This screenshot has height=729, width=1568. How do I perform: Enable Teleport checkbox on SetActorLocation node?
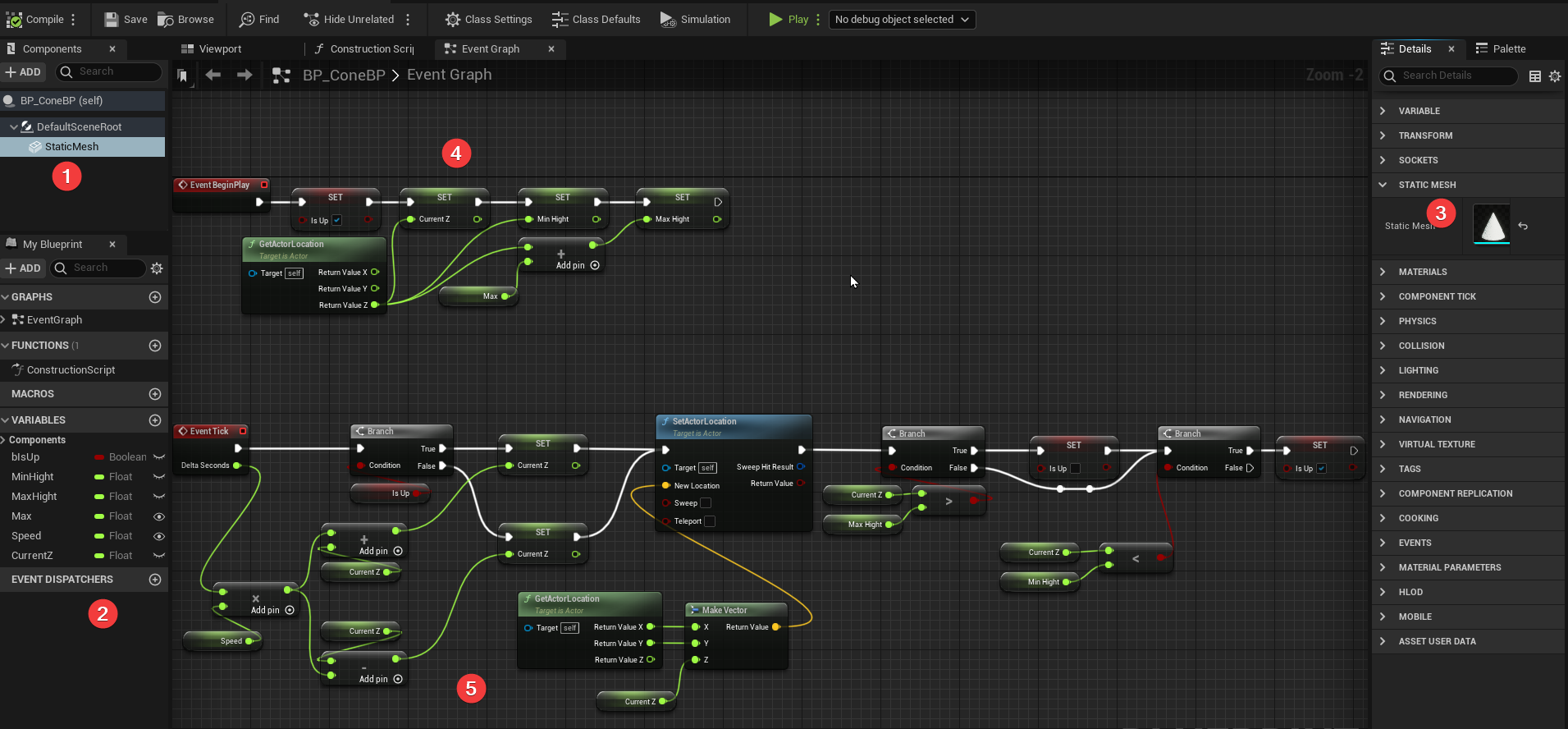click(x=710, y=521)
